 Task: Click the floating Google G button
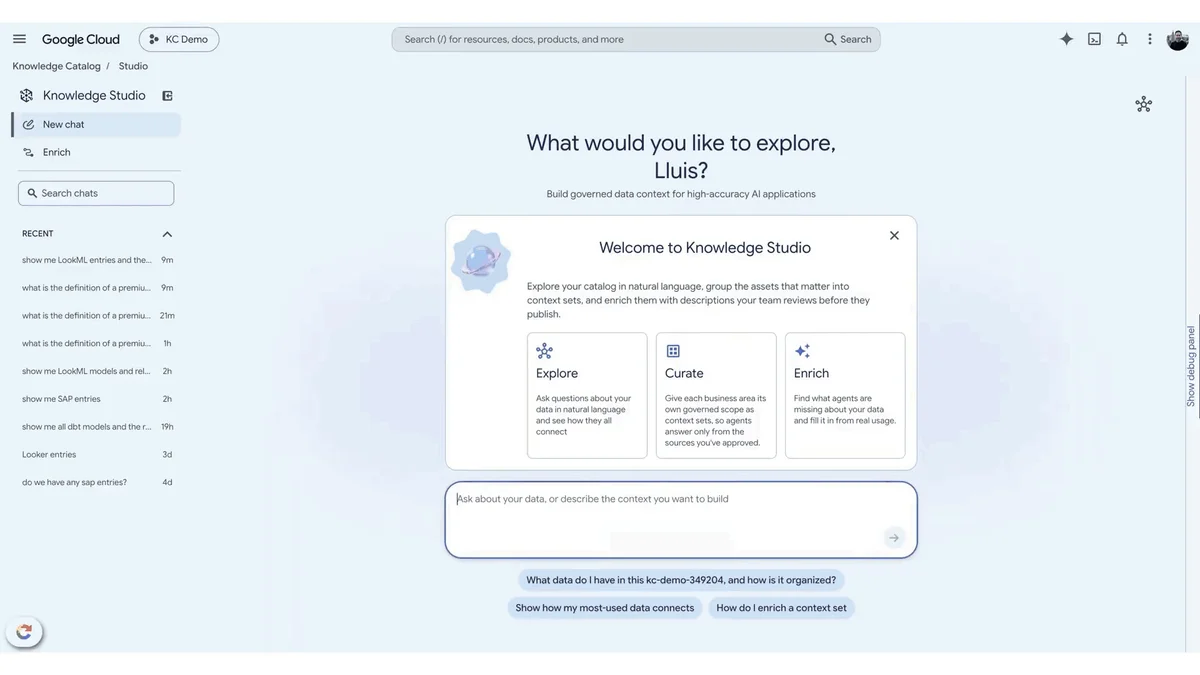point(24,631)
